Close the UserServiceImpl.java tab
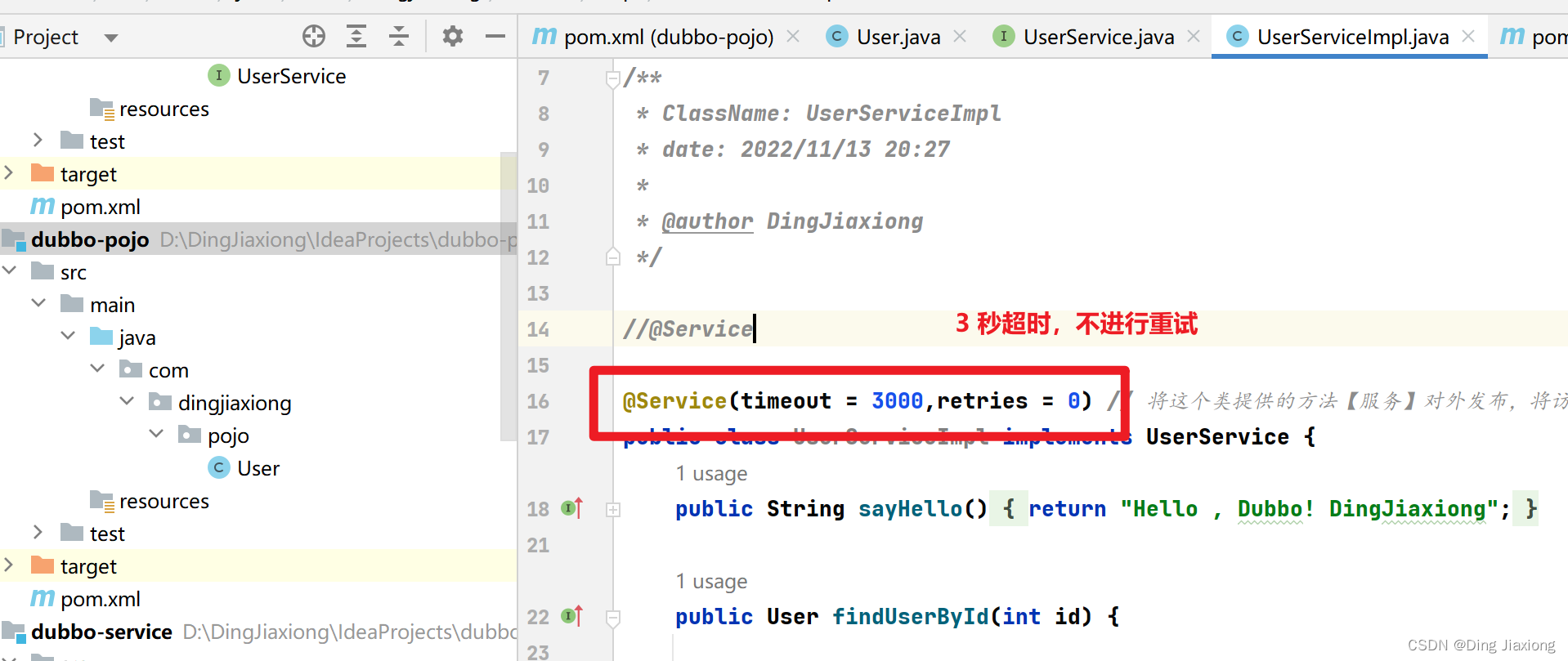Image resolution: width=1568 pixels, height=661 pixels. (x=1468, y=37)
